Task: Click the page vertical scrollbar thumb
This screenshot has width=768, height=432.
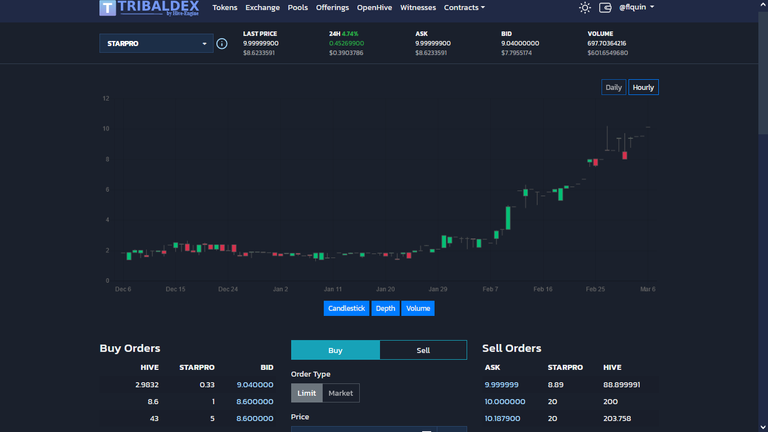Action: tap(763, 71)
